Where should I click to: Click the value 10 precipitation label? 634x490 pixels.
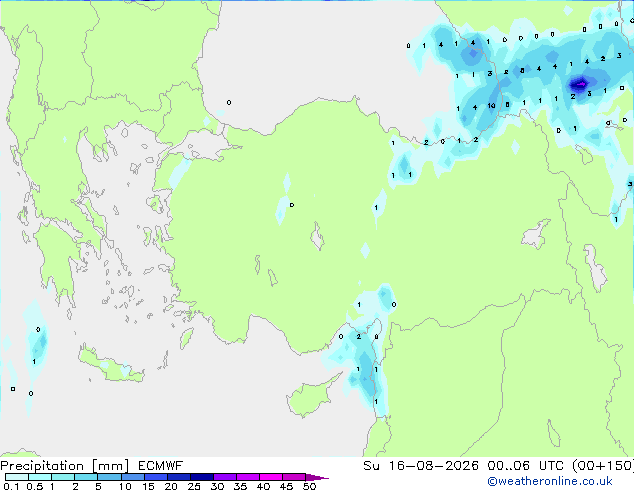491,106
